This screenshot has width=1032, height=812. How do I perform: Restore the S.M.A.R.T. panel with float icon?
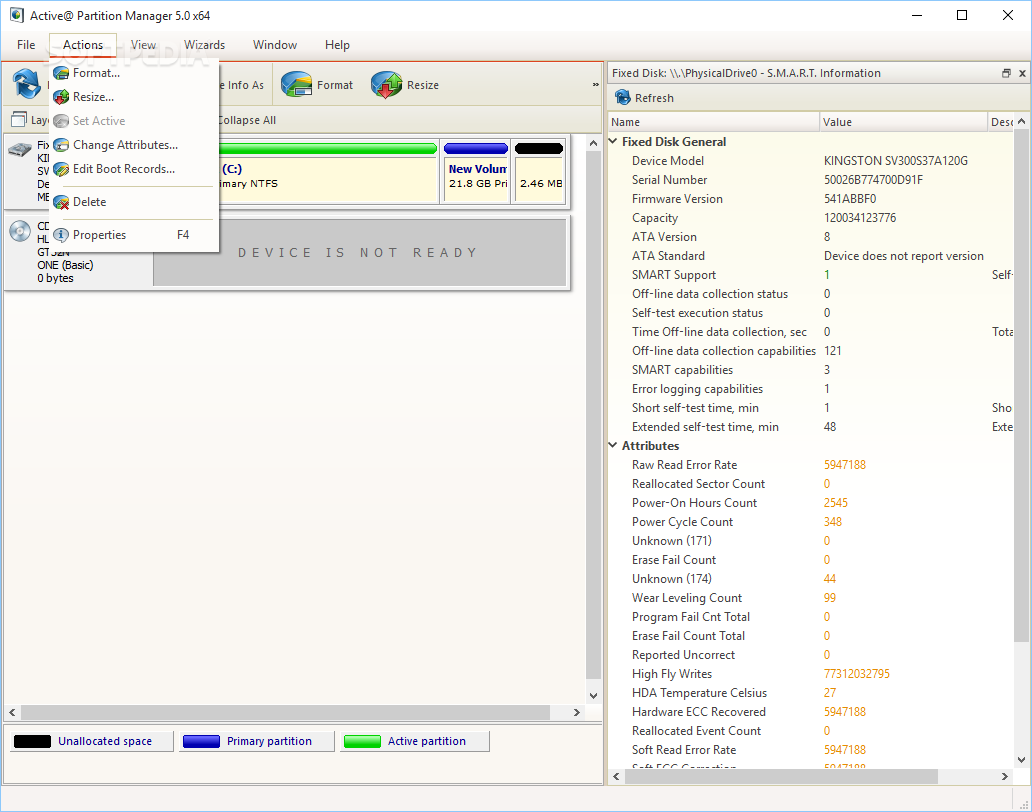tap(1006, 73)
